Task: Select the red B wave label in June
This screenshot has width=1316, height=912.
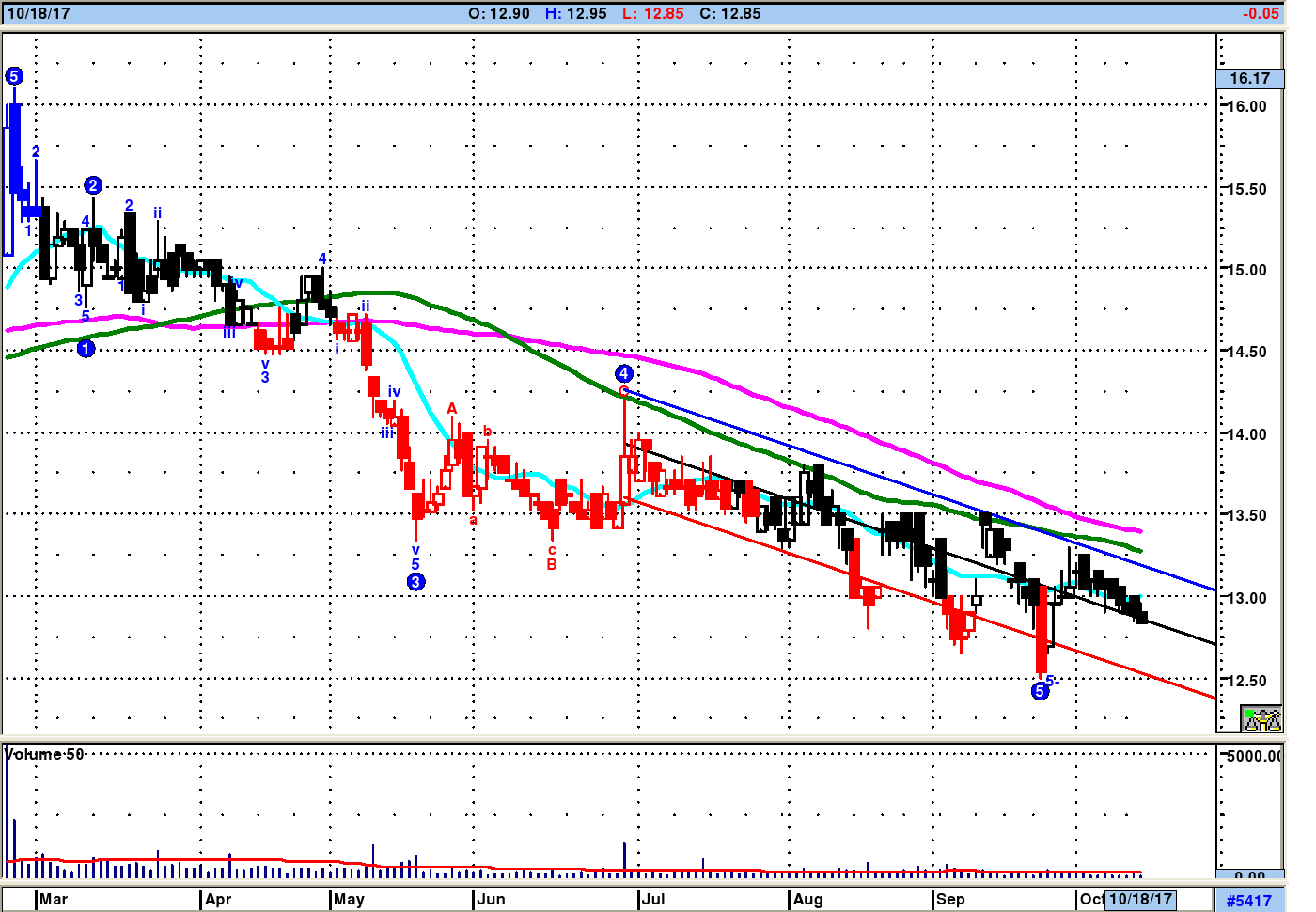Action: click(x=552, y=564)
